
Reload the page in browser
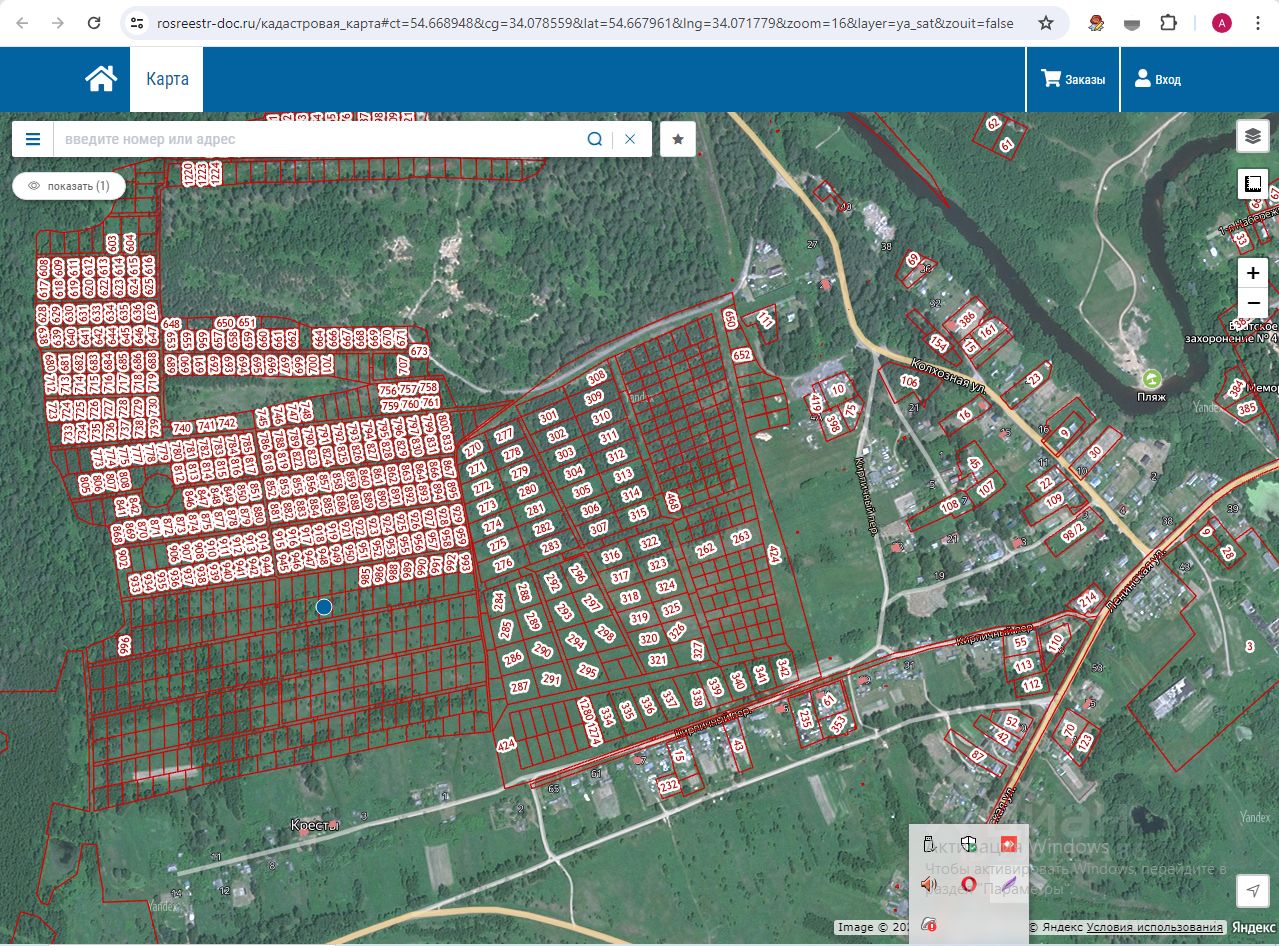point(93,23)
